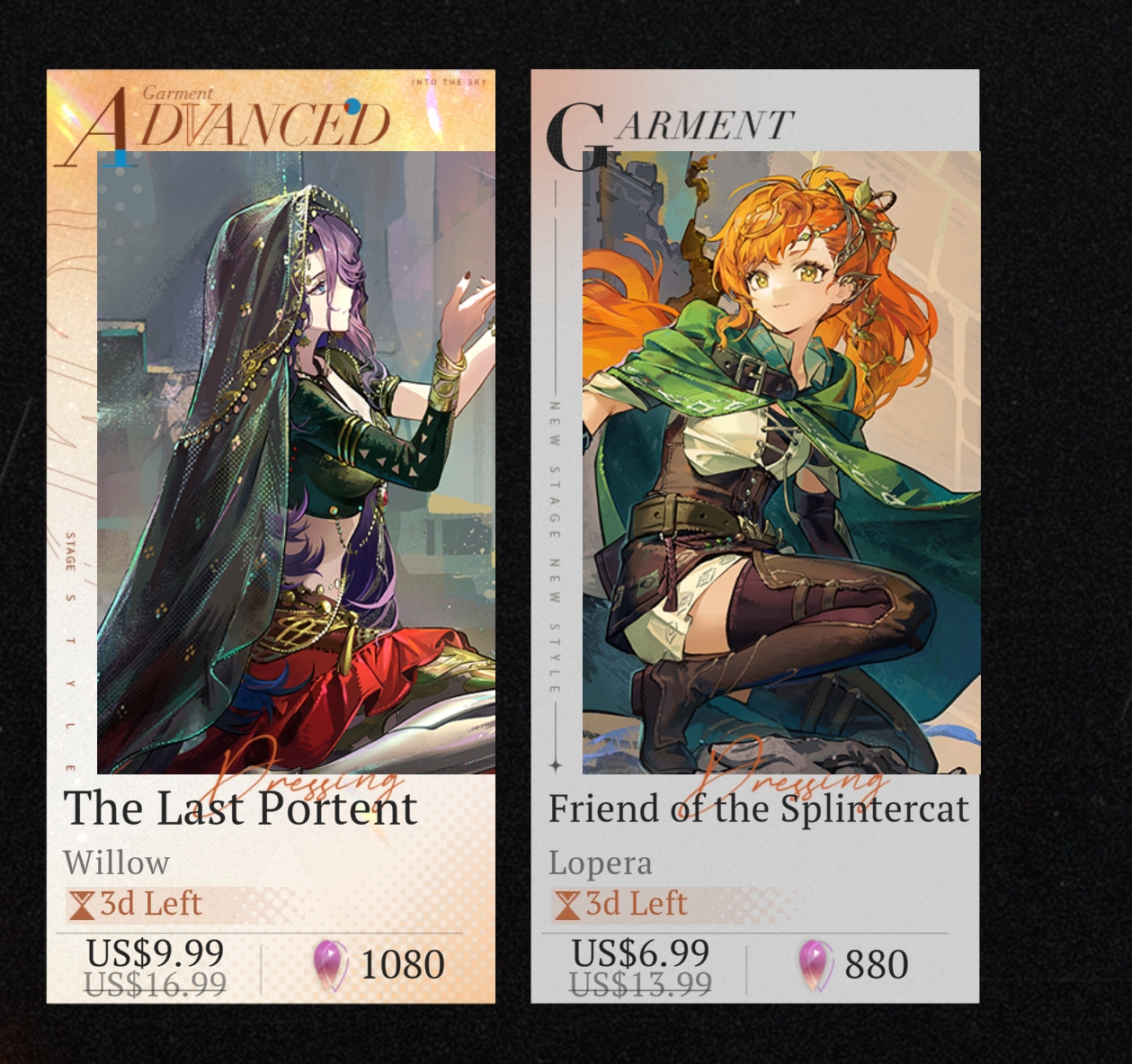Click the Lopera character name

(601, 864)
